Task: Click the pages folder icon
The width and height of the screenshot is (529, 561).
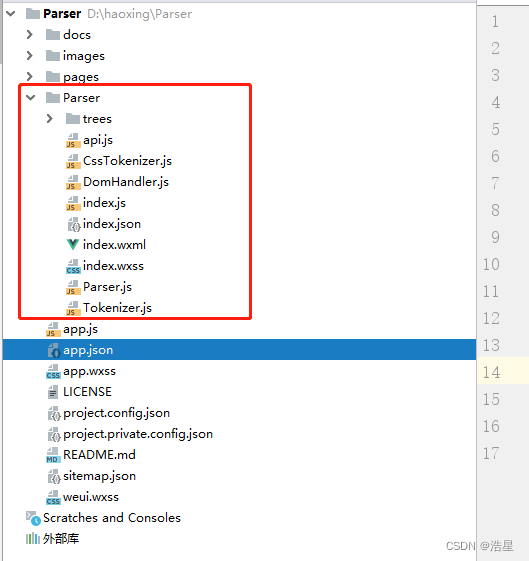Action: coord(53,77)
